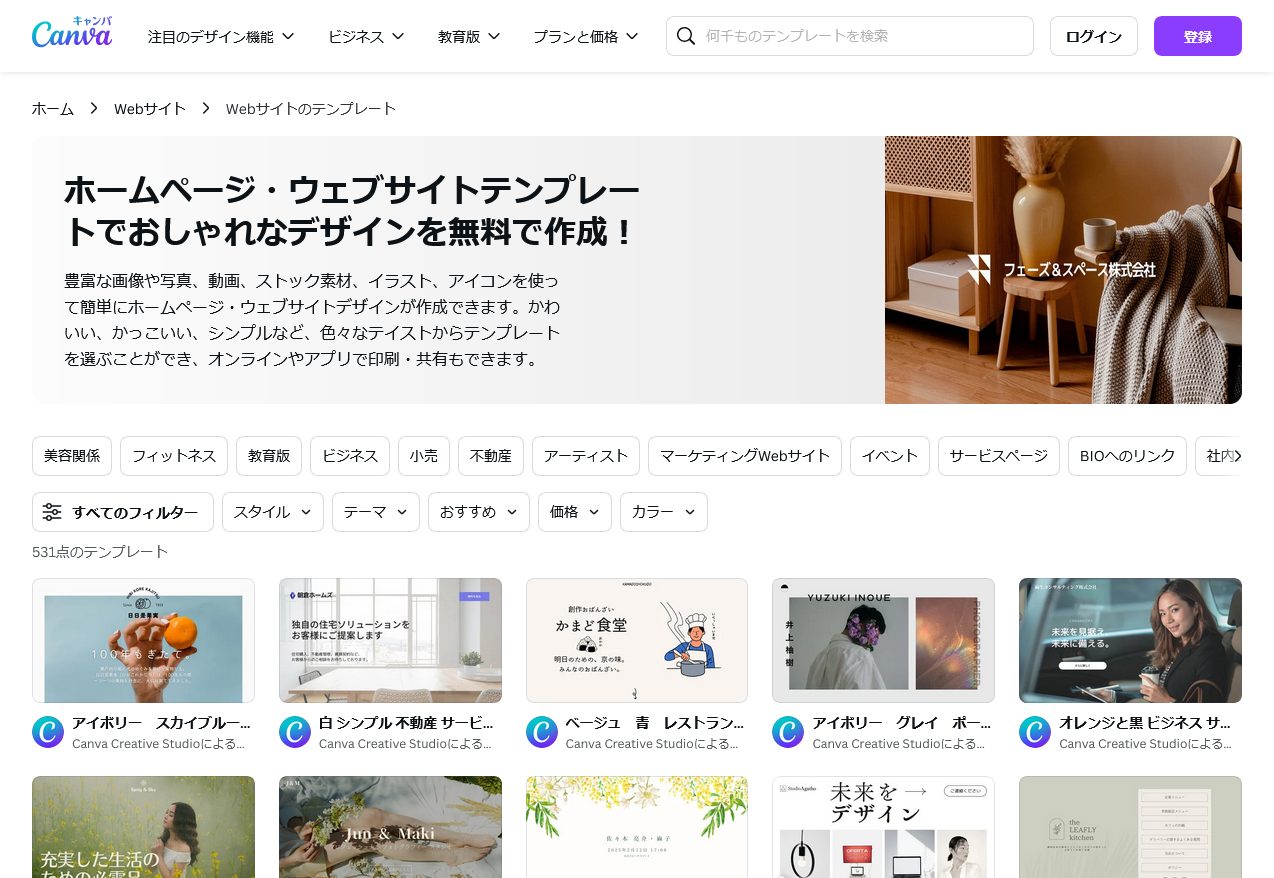Viewport: 1274px width, 878px height.
Task: Open the かまど食堂 restaurant template thumbnail
Action: (637, 640)
